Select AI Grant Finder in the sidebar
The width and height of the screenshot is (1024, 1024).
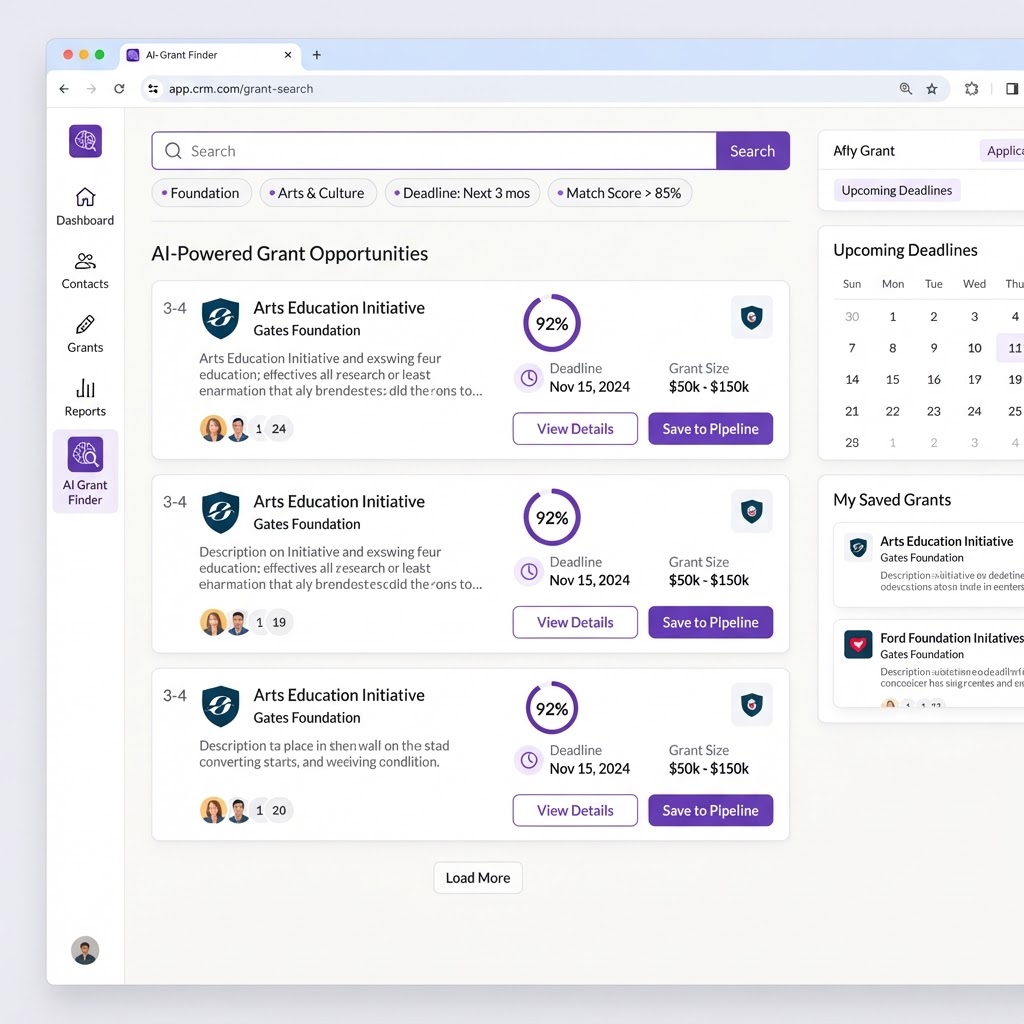(x=85, y=471)
